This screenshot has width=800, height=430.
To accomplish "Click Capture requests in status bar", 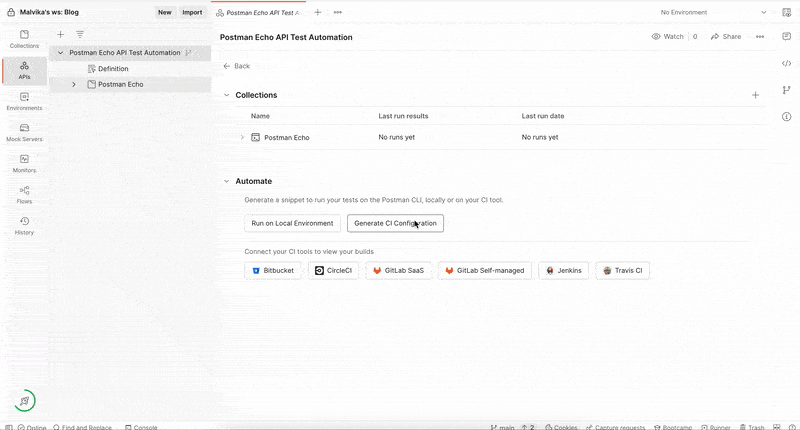I will [616, 427].
